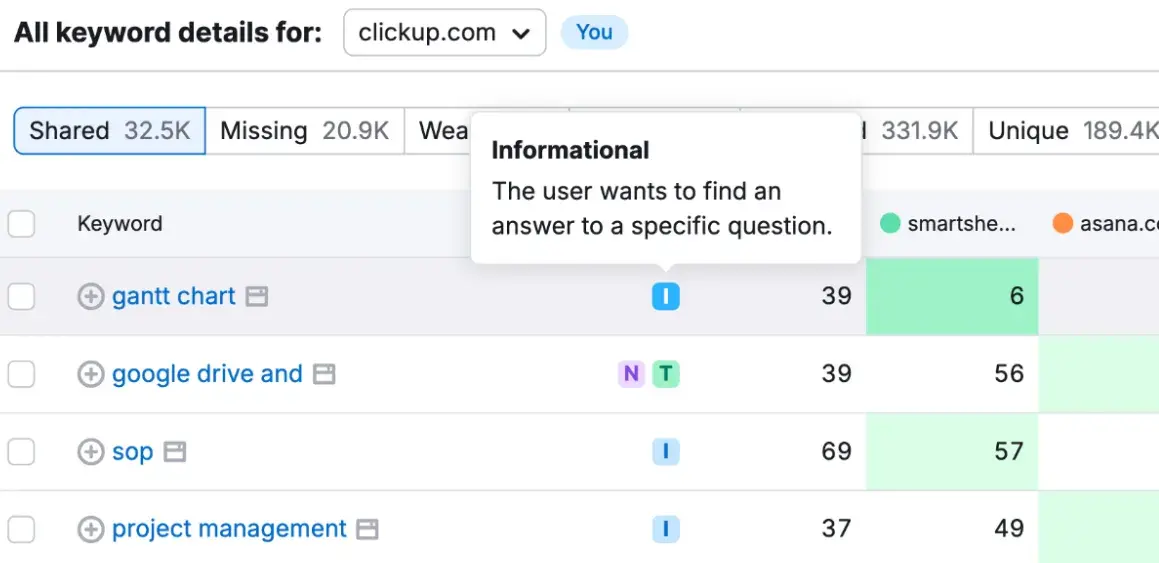1159x563 pixels.
Task: Open the clickup.com domain dropdown
Action: [444, 33]
